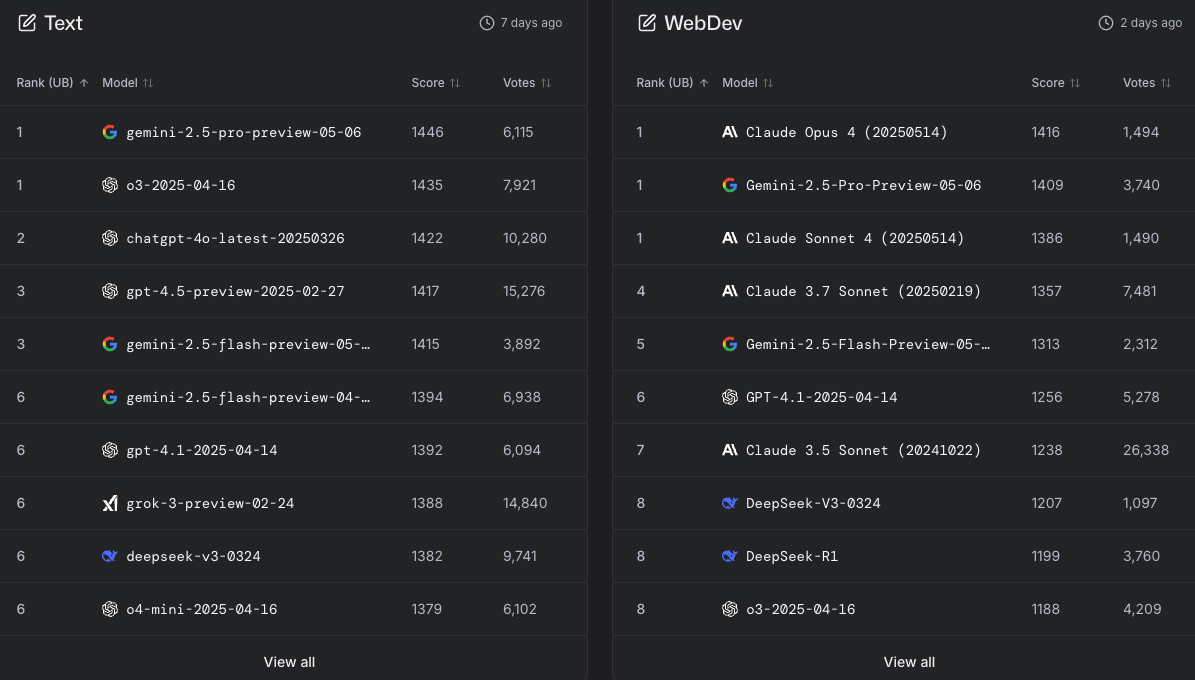Image resolution: width=1195 pixels, height=680 pixels.
Task: Click the clock icon beside 7 days ago
Action: 486,23
